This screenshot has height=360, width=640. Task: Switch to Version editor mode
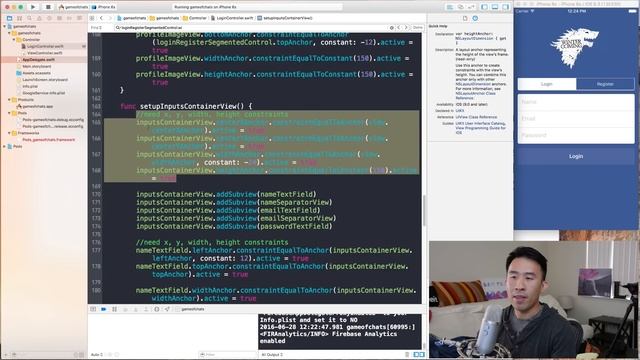pos(471,7)
